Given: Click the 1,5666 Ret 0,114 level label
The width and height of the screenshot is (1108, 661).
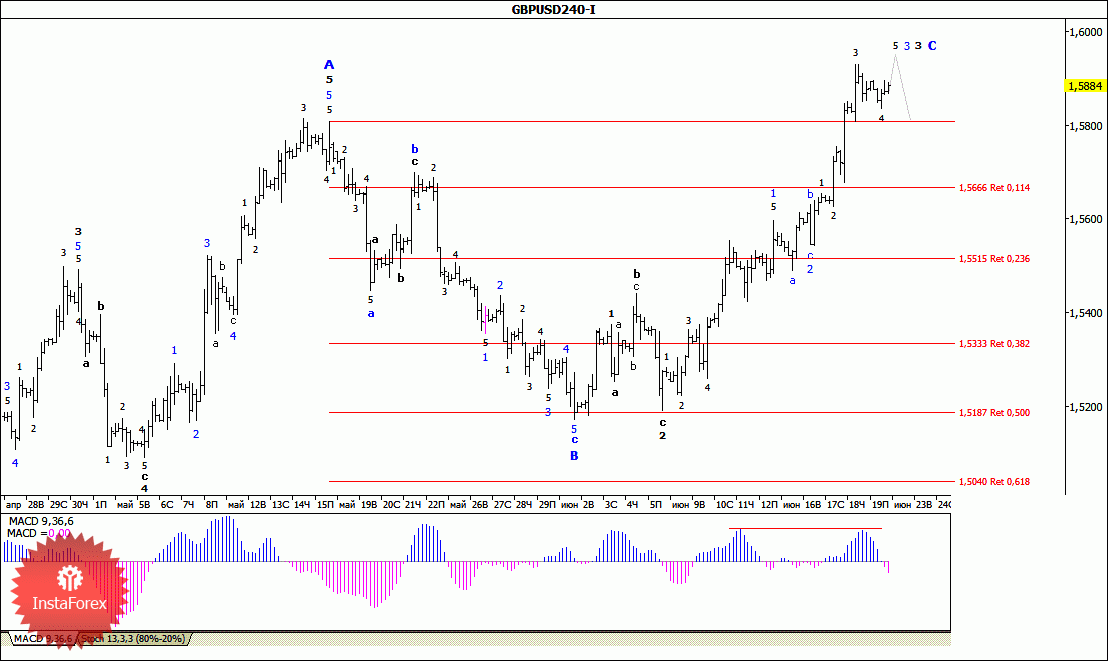Looking at the screenshot, I should [x=994, y=187].
